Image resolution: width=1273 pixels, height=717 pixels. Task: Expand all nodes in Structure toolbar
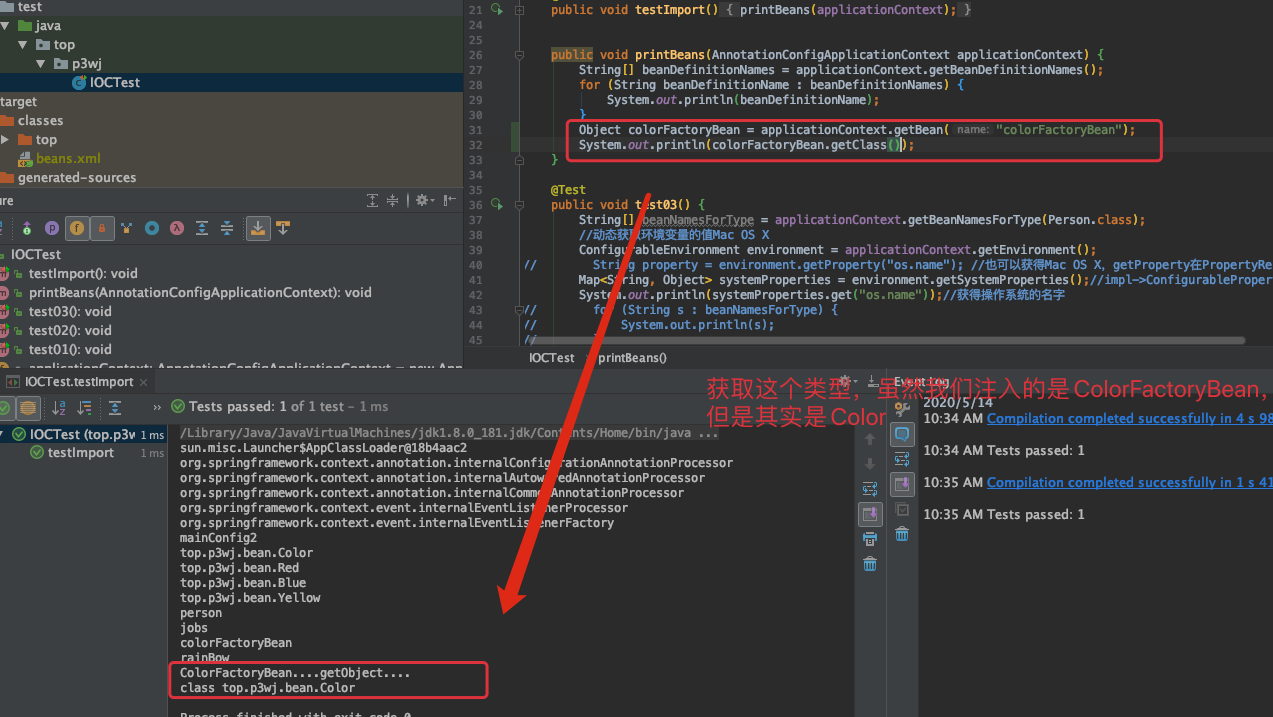pyautogui.click(x=202, y=229)
